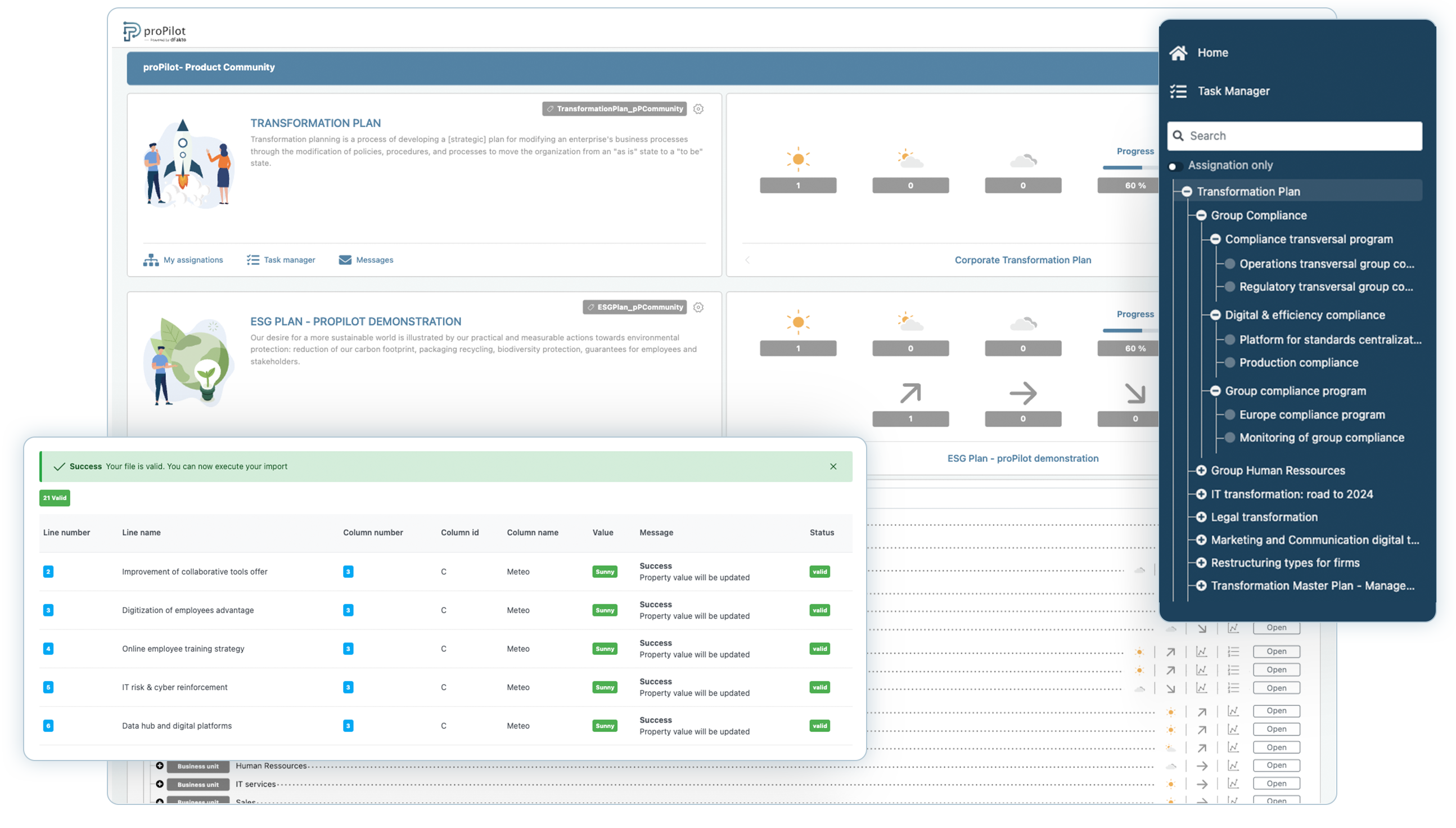Click Open button in Human Ressources row
This screenshot has width=1456, height=828.
(1276, 766)
